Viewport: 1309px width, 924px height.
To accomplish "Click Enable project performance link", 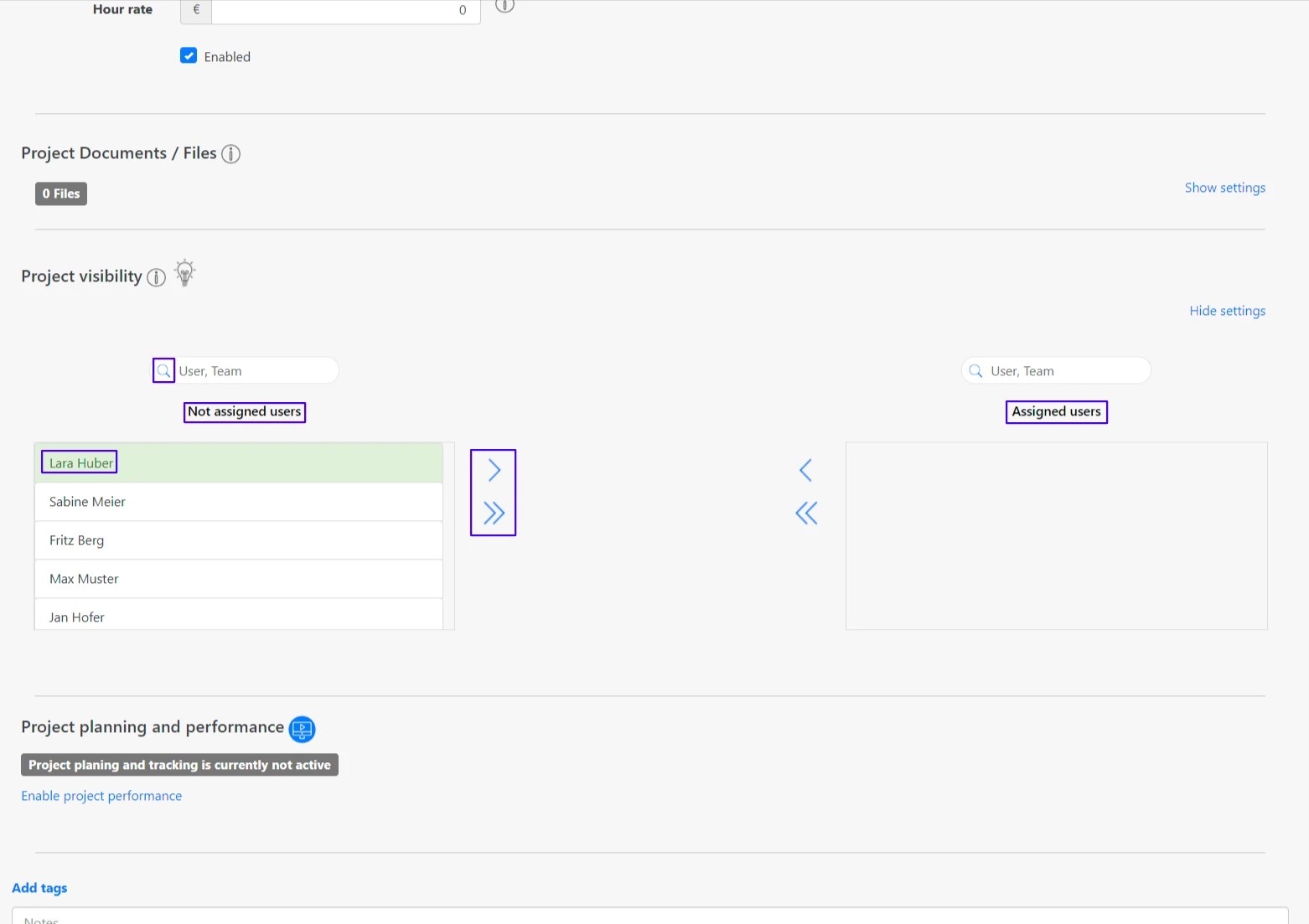I will (x=101, y=796).
